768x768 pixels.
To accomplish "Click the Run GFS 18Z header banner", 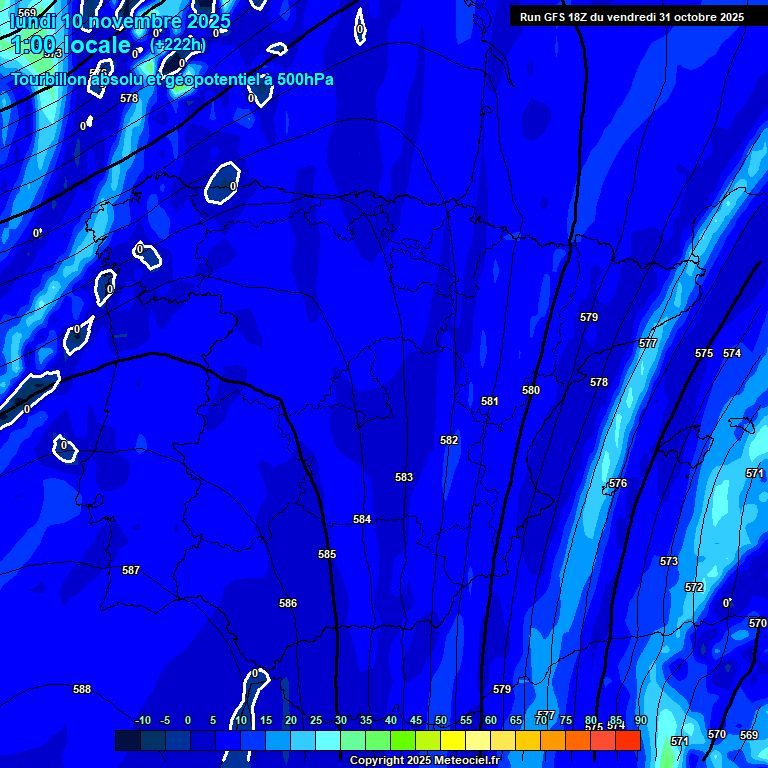I will pyautogui.click(x=632, y=17).
